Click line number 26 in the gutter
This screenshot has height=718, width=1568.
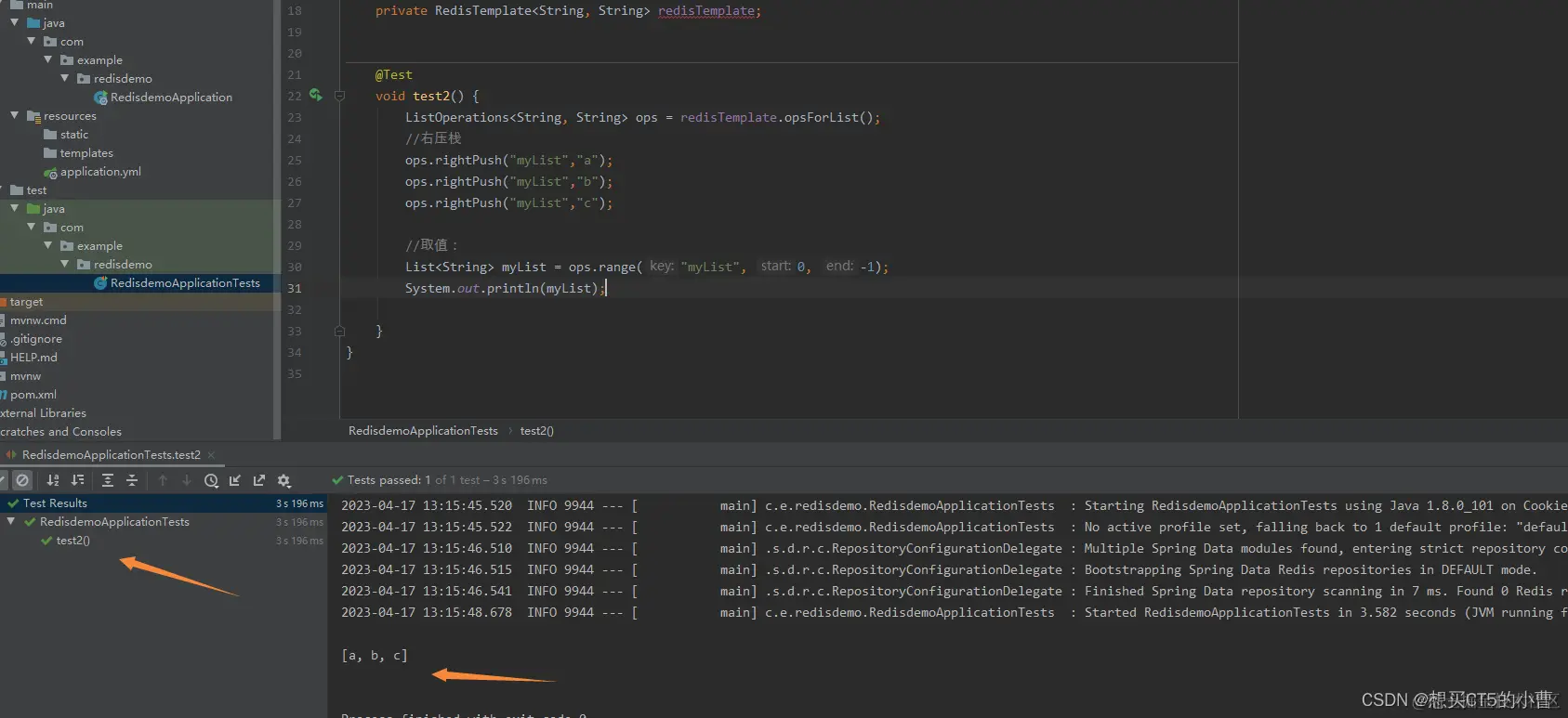pyautogui.click(x=295, y=182)
